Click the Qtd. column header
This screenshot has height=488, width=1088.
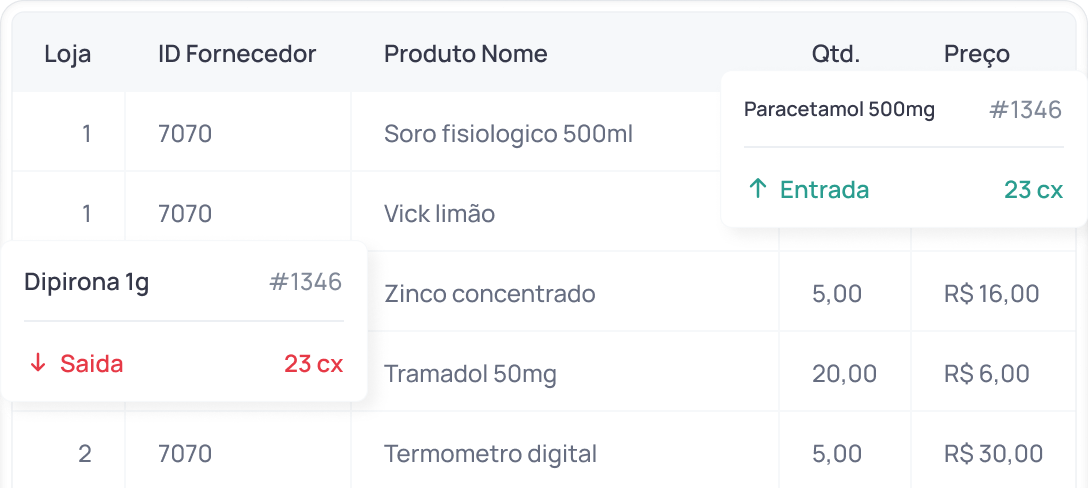click(835, 54)
